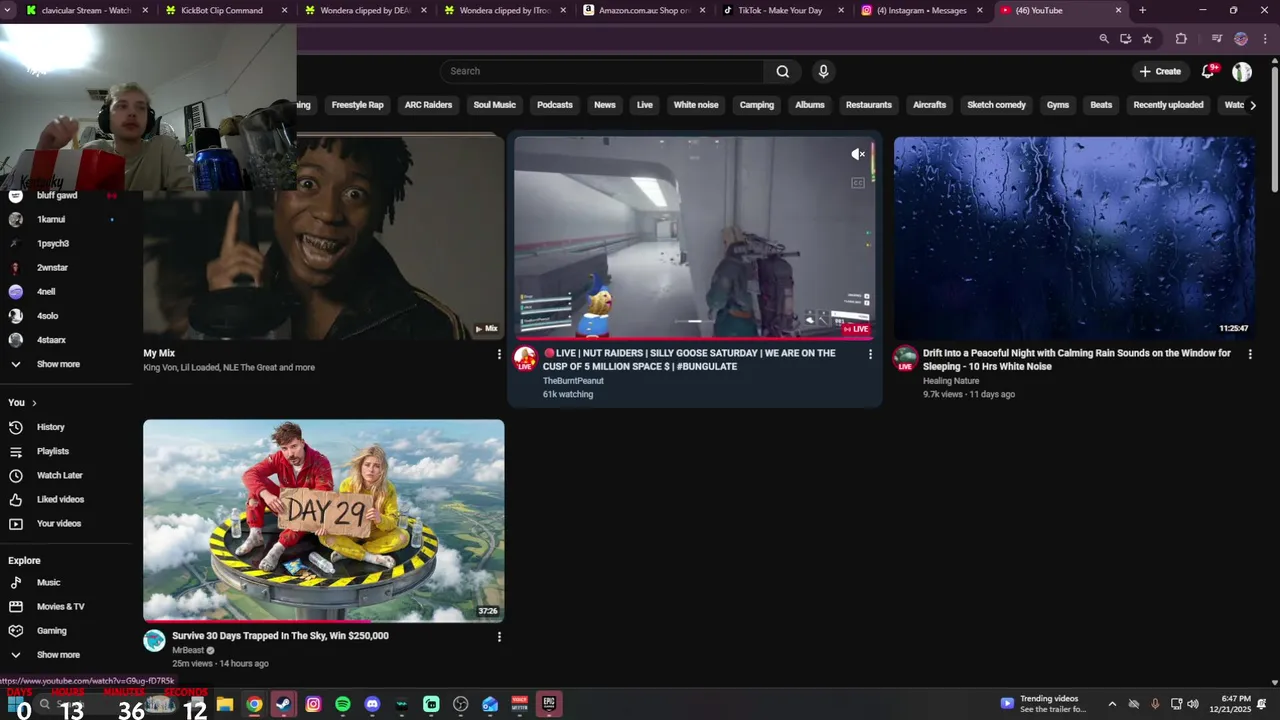Toggle captions on the live preview

click(857, 183)
